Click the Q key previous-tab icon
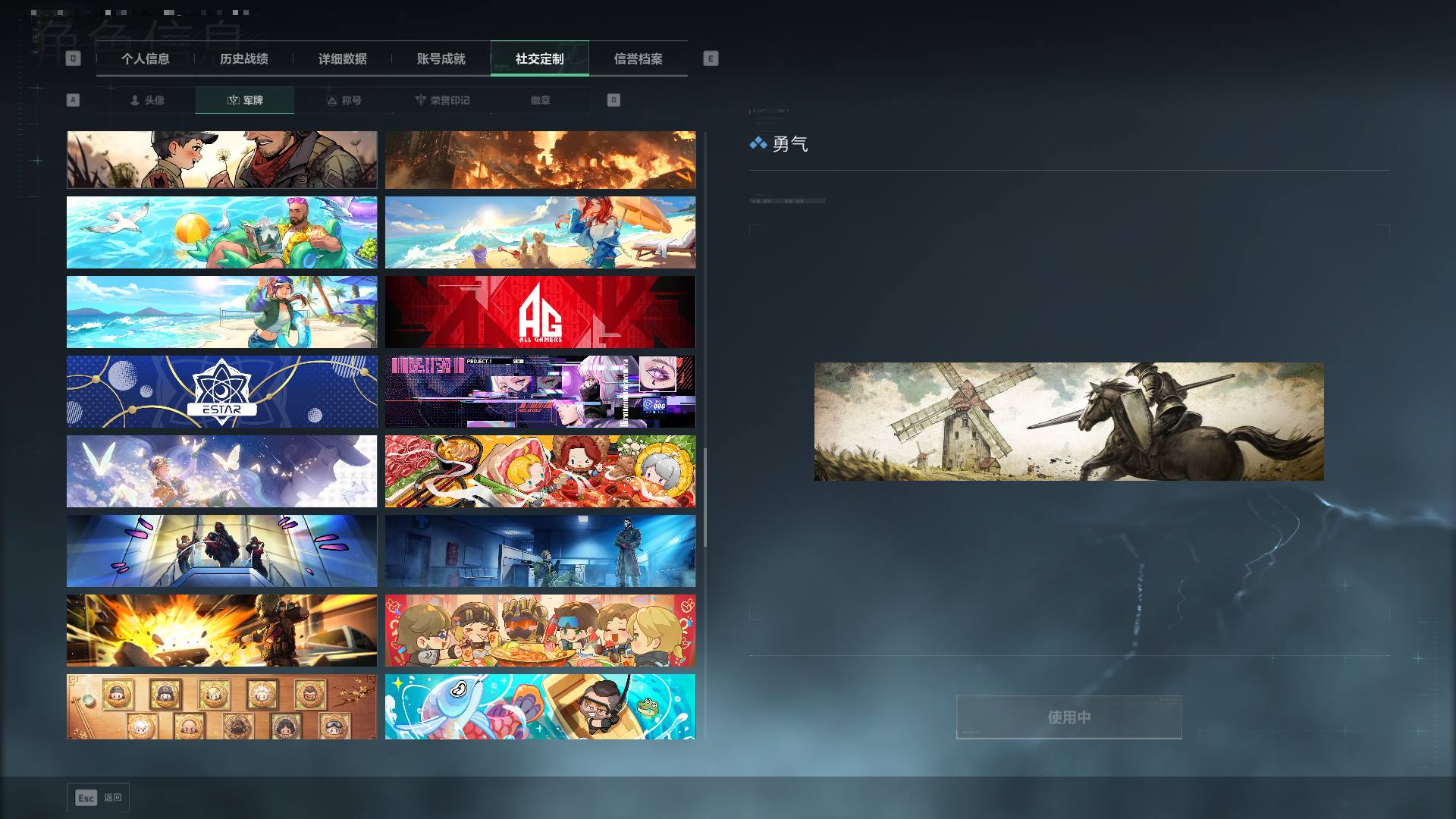The width and height of the screenshot is (1456, 819). coord(73,58)
